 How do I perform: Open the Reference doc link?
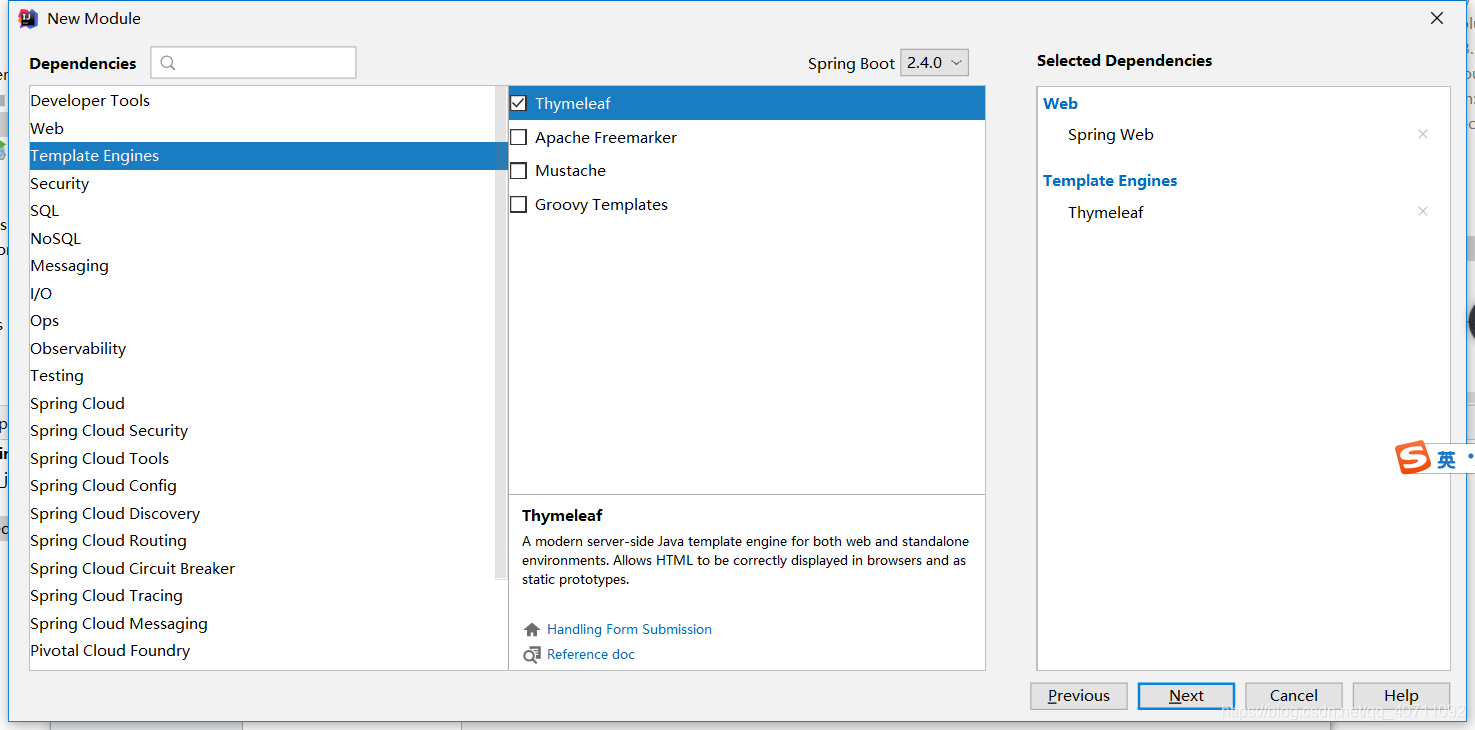(591, 655)
